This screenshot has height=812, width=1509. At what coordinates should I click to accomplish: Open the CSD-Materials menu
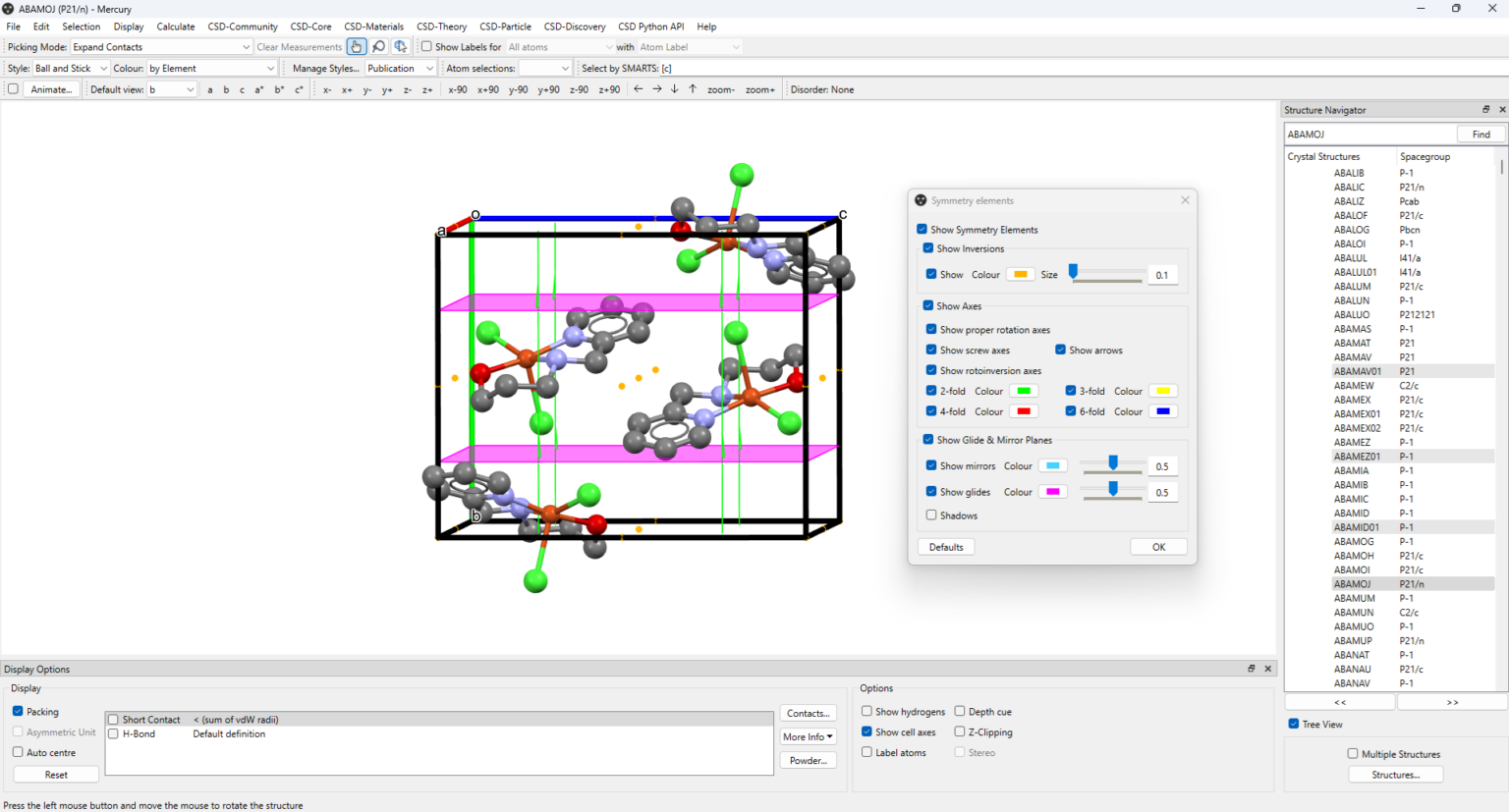pos(373,27)
